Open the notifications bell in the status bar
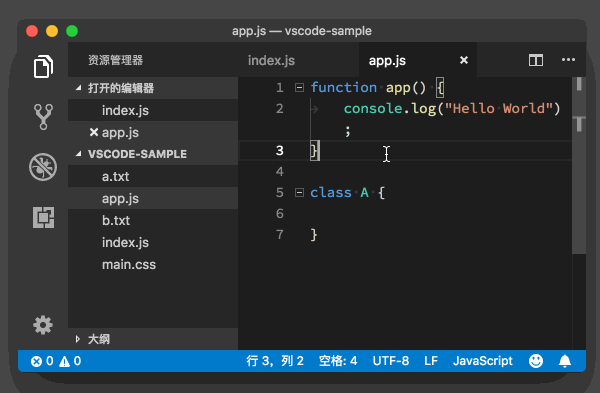600x393 pixels. point(565,361)
